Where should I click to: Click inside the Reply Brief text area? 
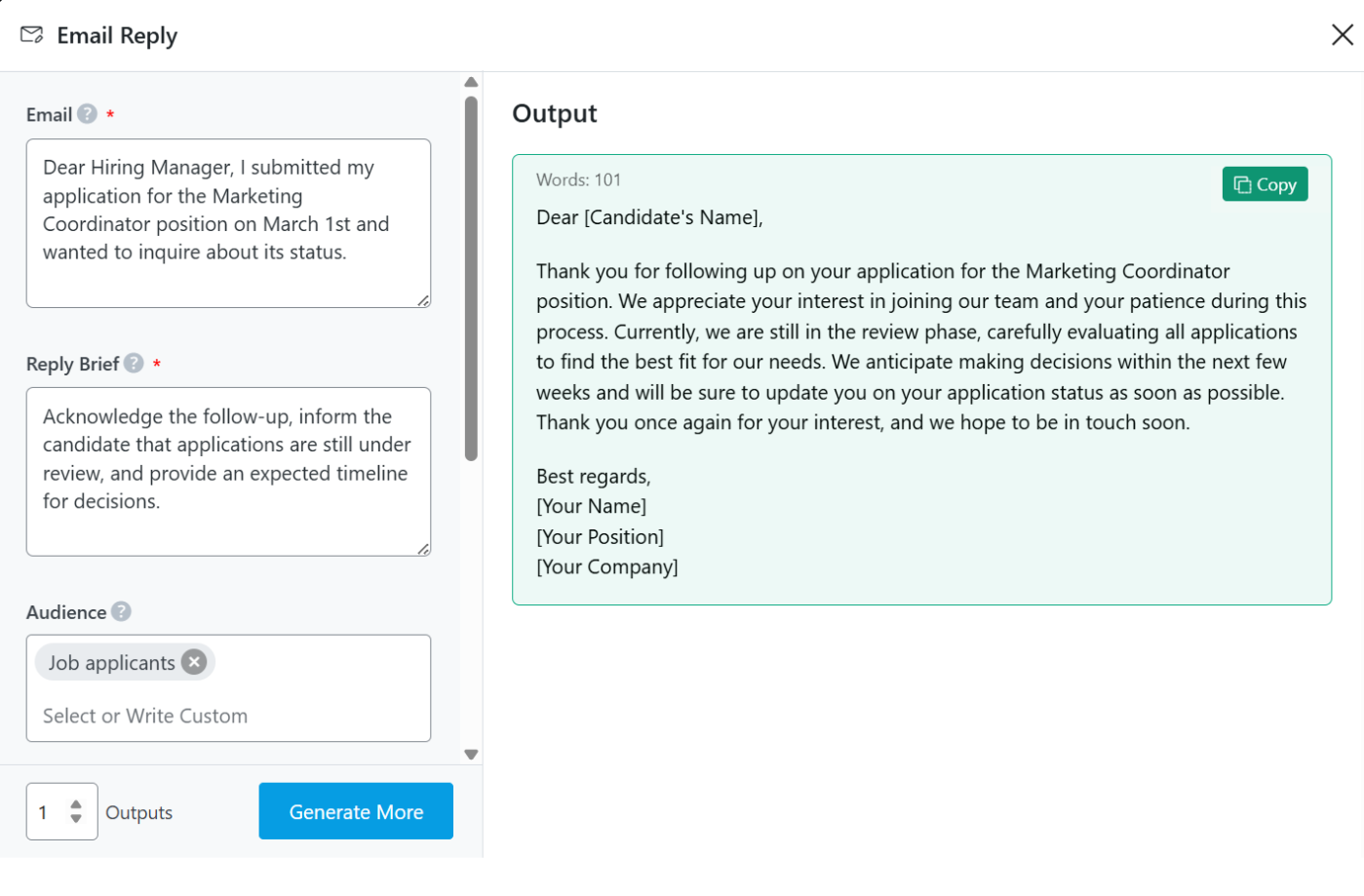(228, 472)
